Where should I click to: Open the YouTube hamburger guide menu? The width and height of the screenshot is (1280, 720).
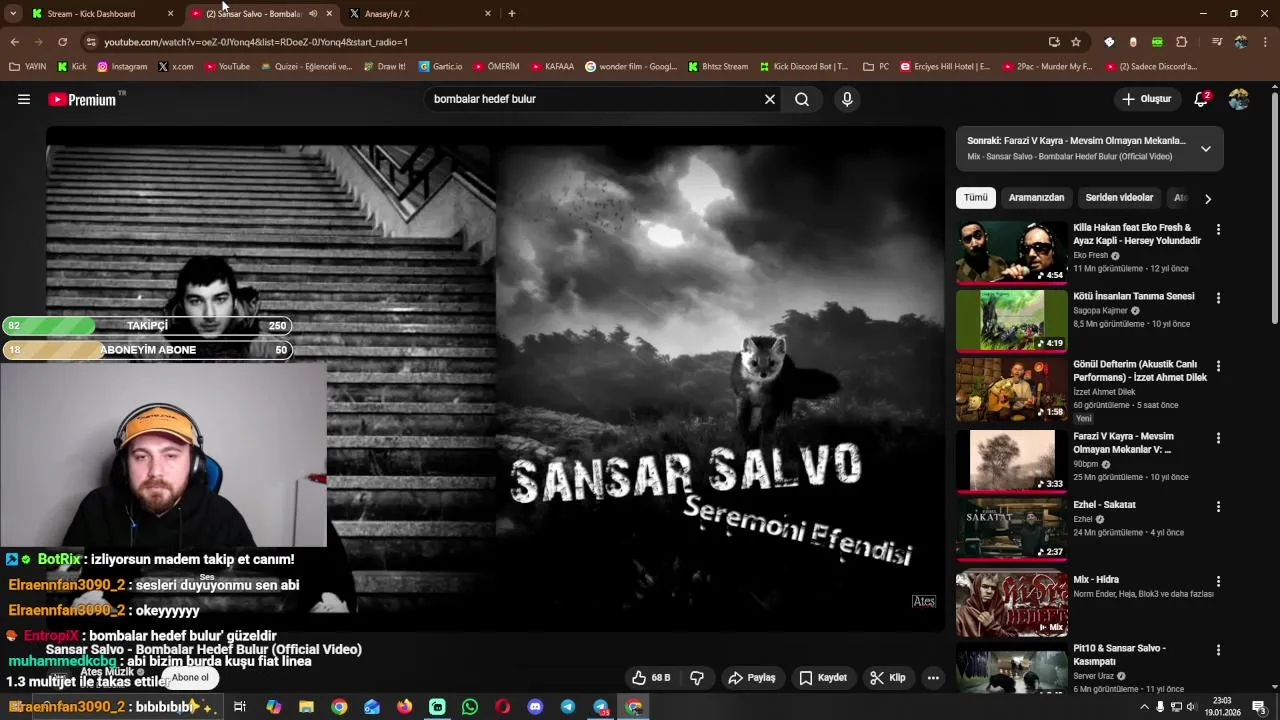click(x=24, y=99)
